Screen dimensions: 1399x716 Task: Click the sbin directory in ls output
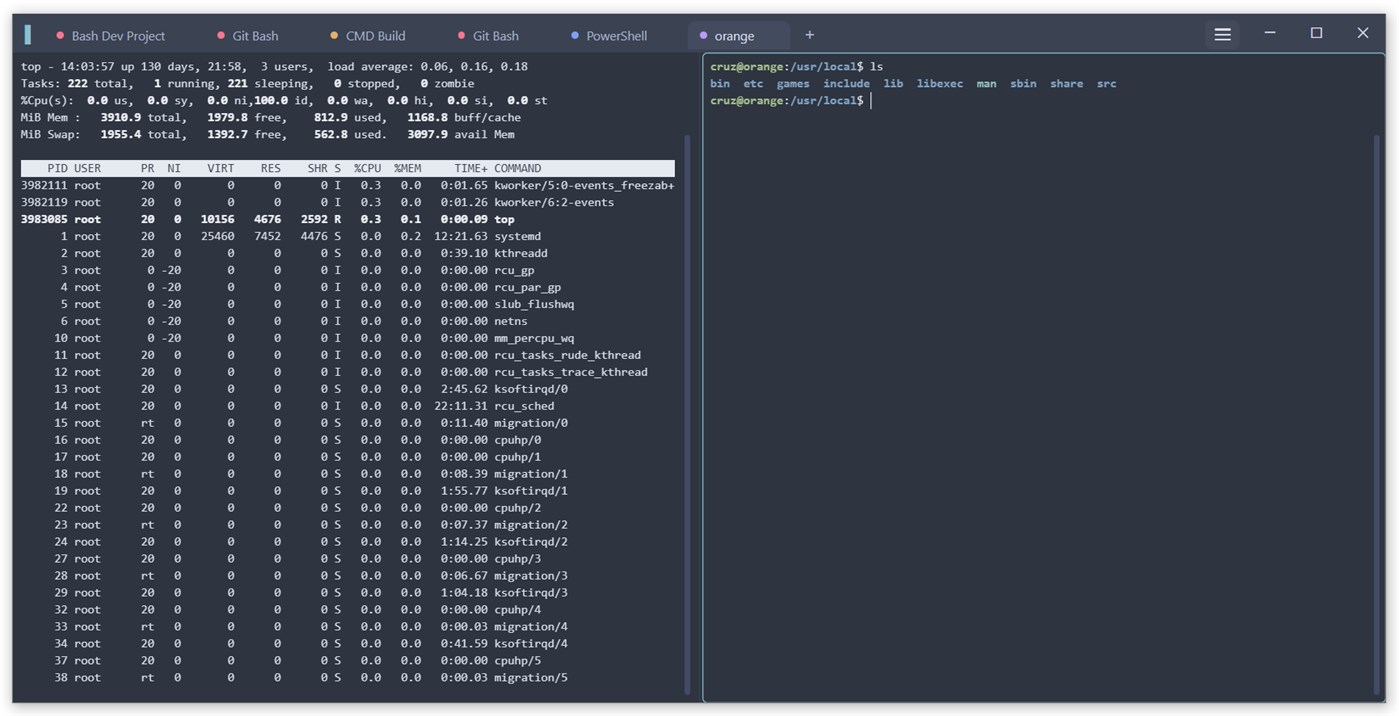[1023, 84]
